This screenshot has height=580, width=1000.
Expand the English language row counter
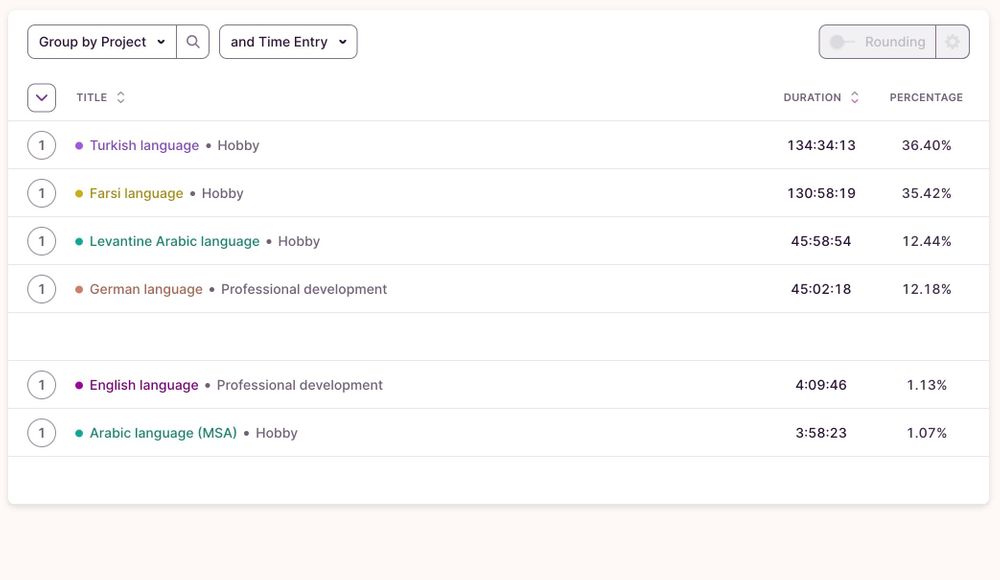(41, 385)
